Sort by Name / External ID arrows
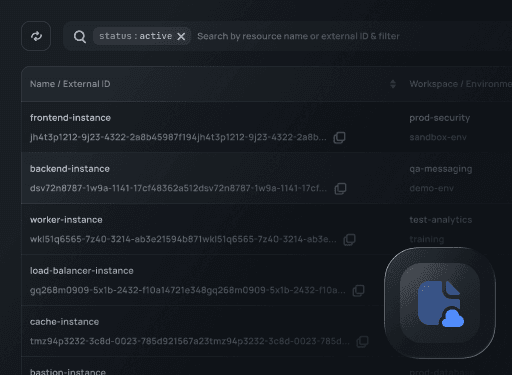This screenshot has height=375, width=512. (393, 84)
